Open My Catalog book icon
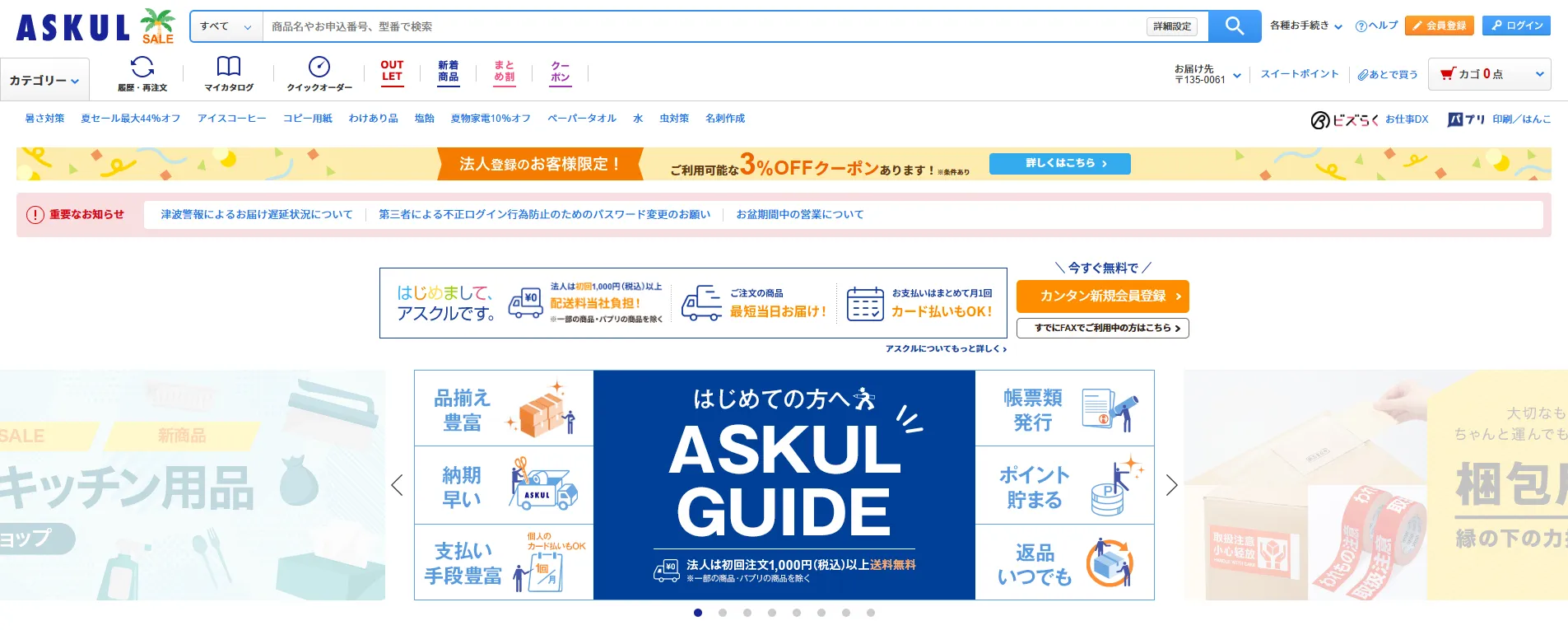 point(229,73)
